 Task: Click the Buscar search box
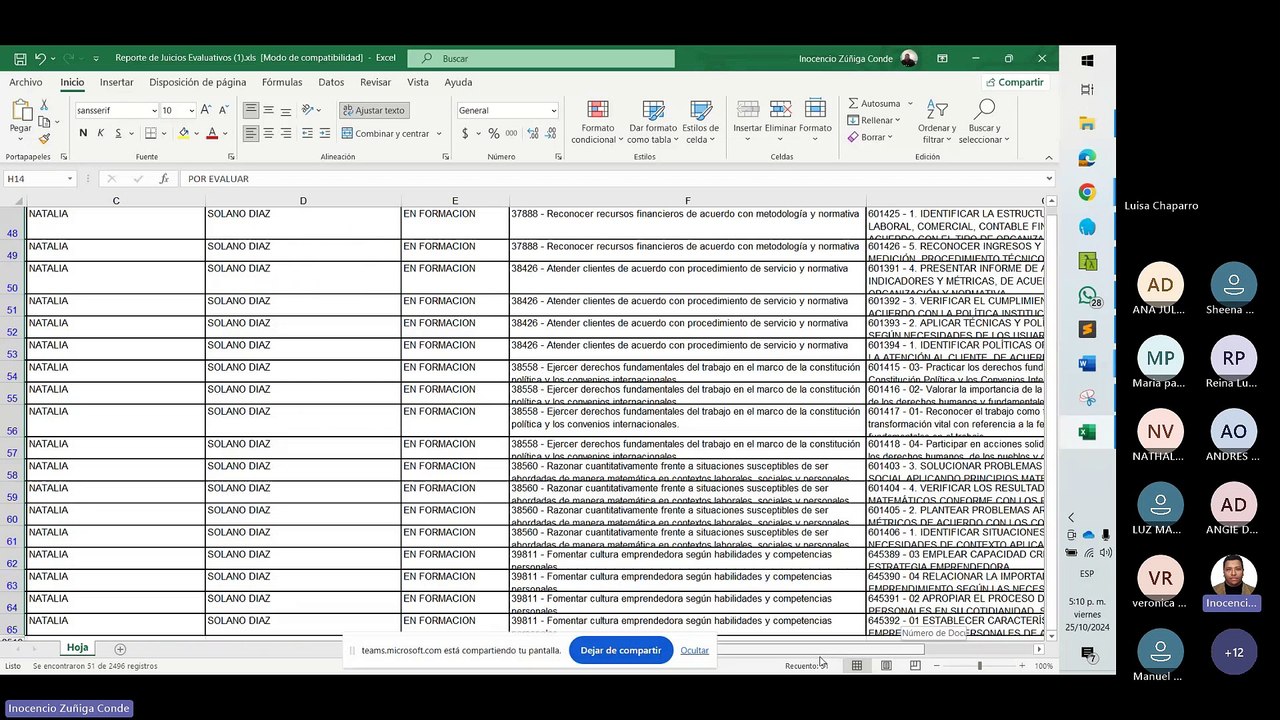(541, 59)
